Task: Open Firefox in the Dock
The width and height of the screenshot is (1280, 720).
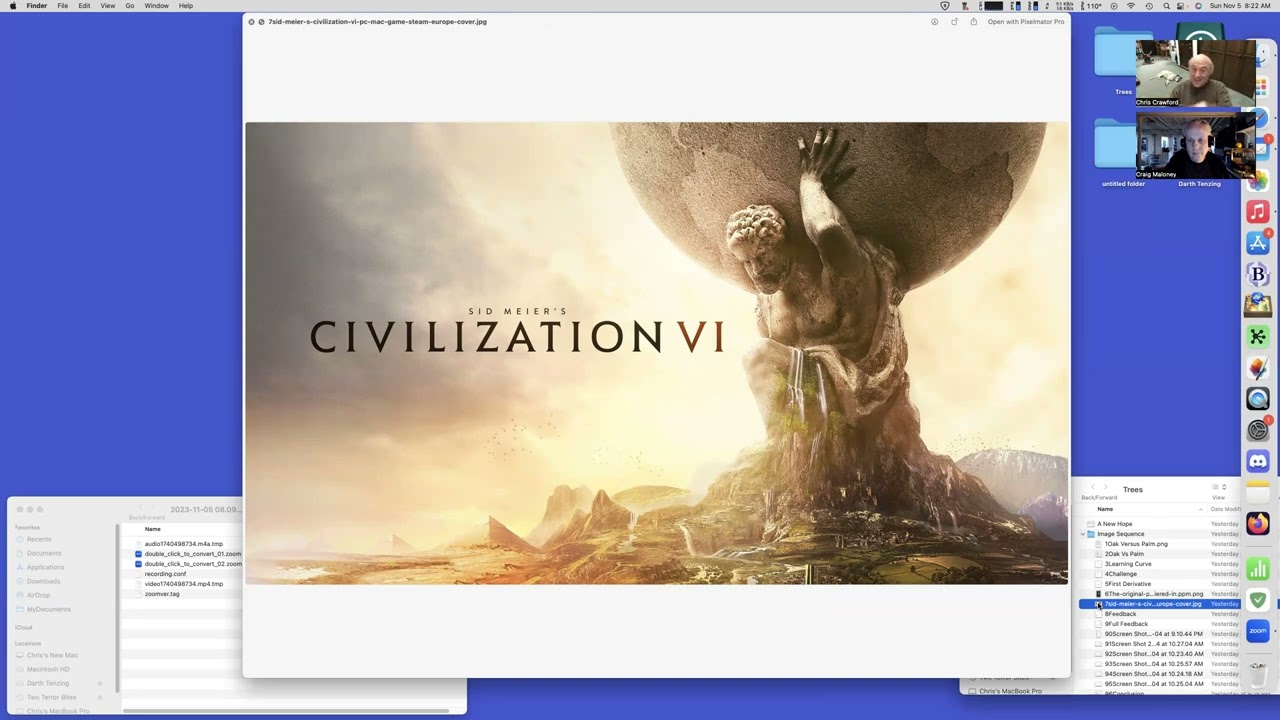Action: [x=1258, y=523]
